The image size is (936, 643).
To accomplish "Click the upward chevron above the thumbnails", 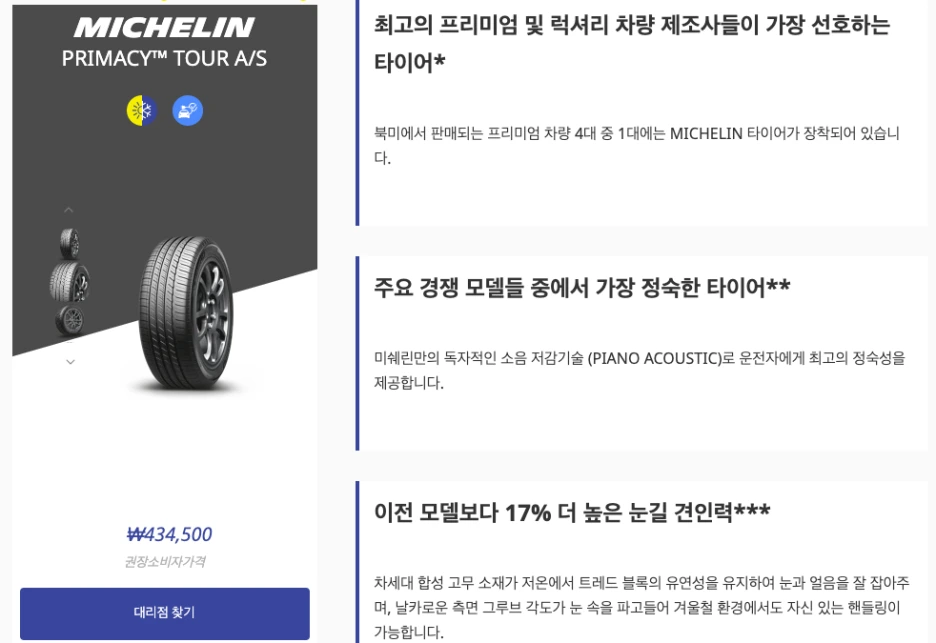I will pyautogui.click(x=70, y=208).
